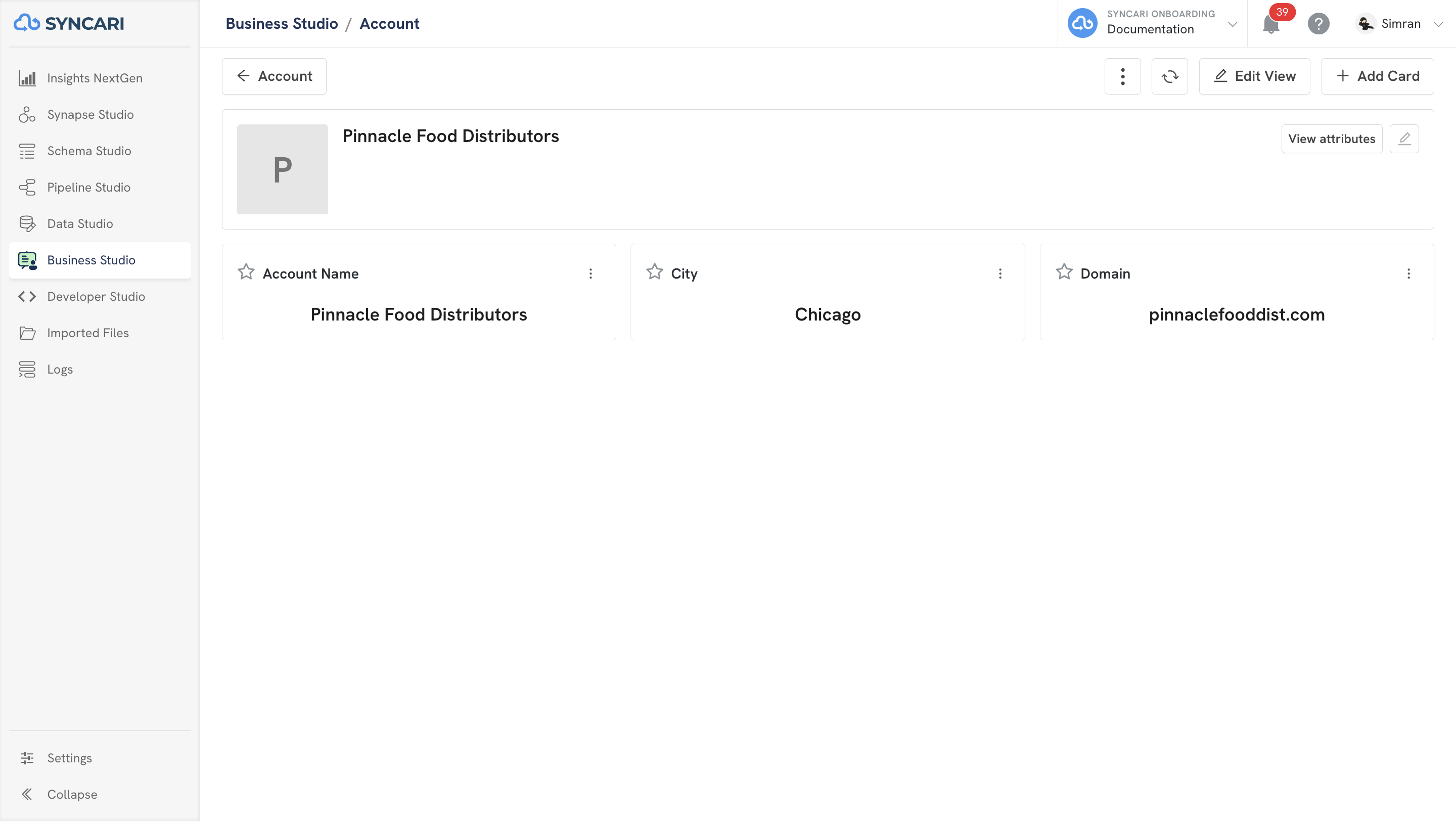Navigate to Schema Studio
The width and height of the screenshot is (1456, 821).
100,151
